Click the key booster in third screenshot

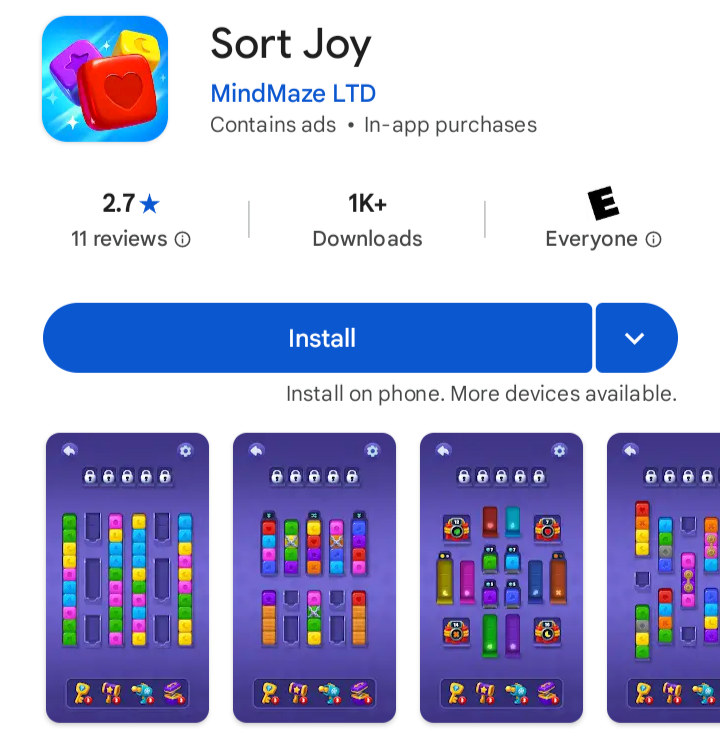coord(458,693)
